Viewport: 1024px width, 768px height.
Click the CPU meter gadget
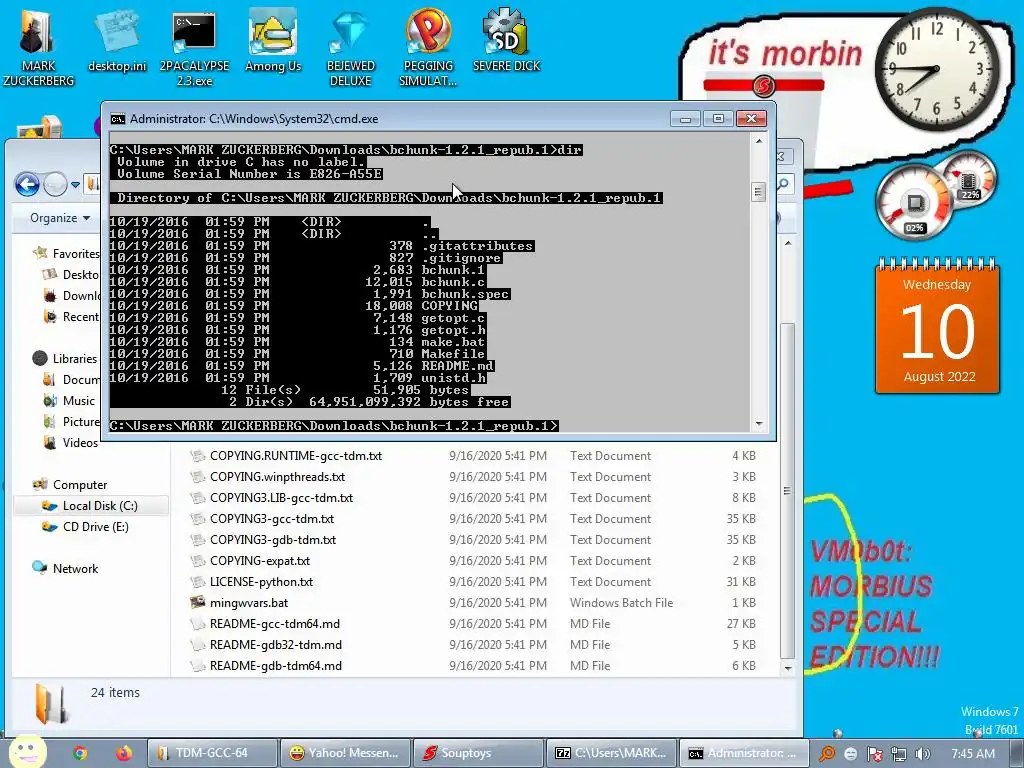914,202
